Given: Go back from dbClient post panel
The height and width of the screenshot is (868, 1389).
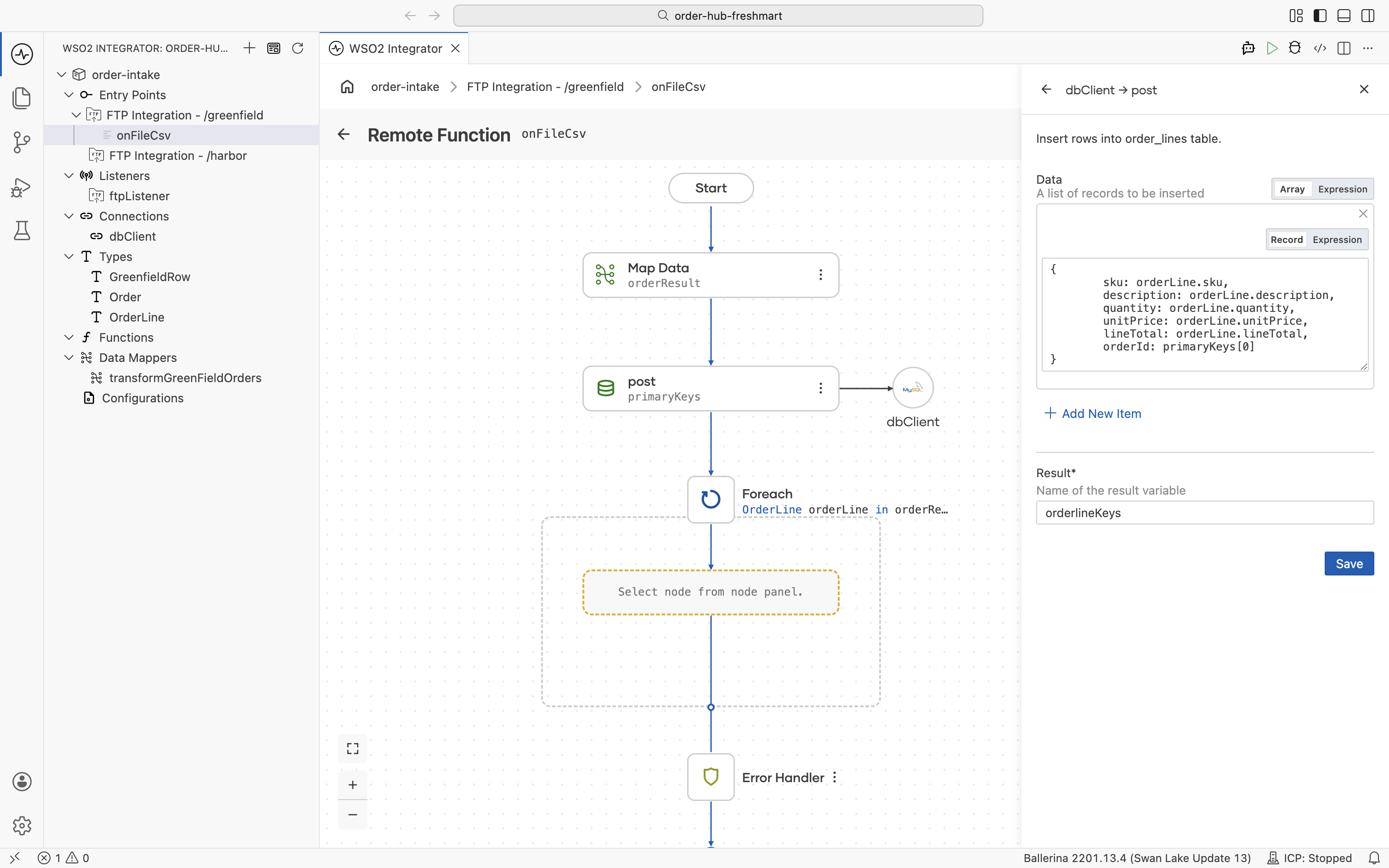Looking at the screenshot, I should [x=1046, y=90].
